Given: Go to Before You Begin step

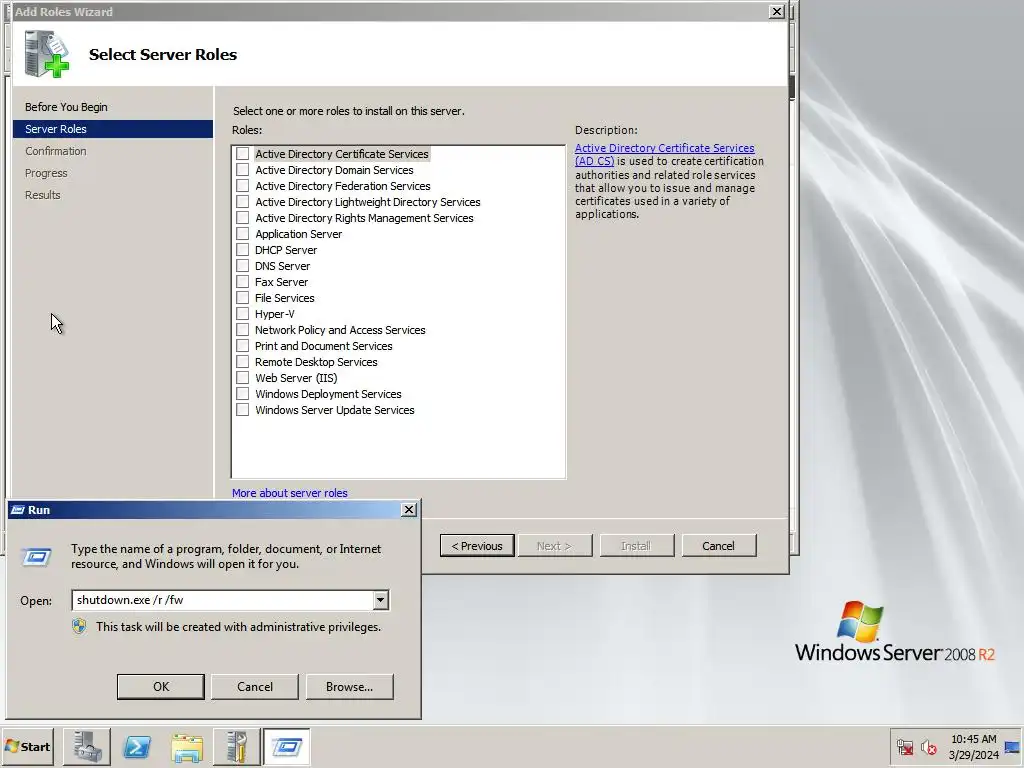Looking at the screenshot, I should (66, 107).
